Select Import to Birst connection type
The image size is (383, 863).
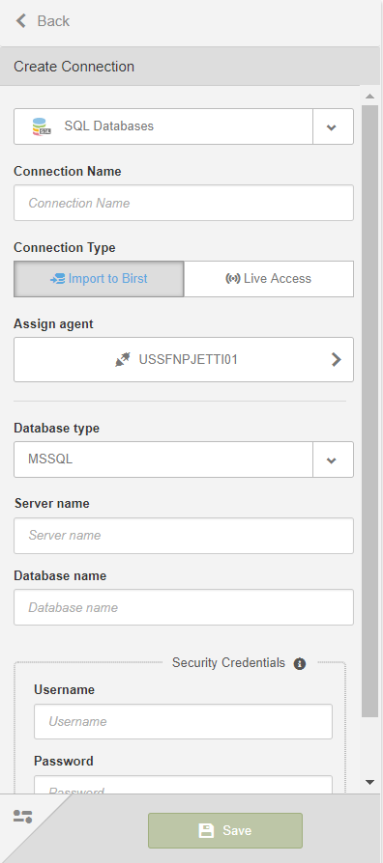99,279
